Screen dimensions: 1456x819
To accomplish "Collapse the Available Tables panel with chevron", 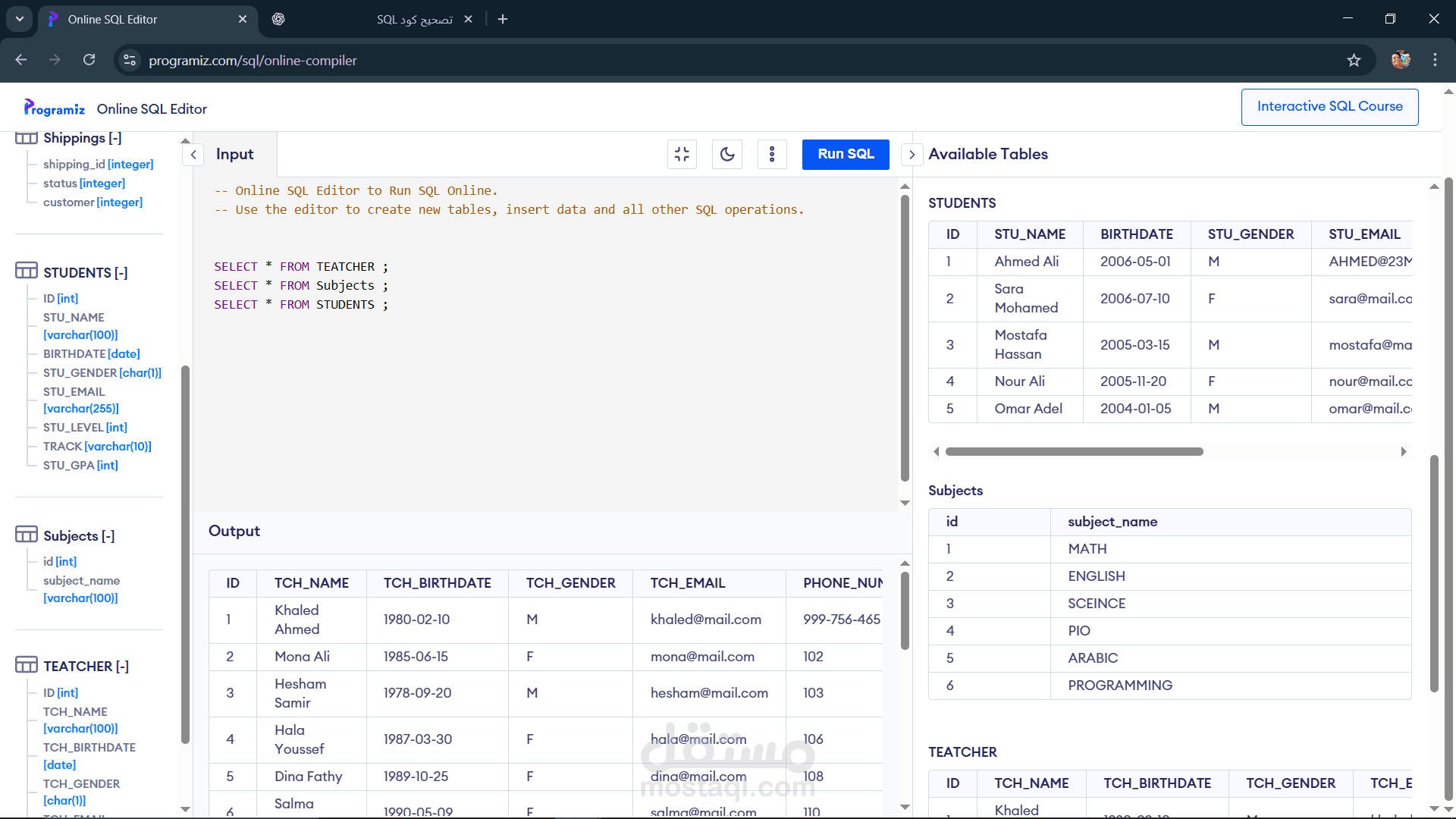I will pos(912,155).
